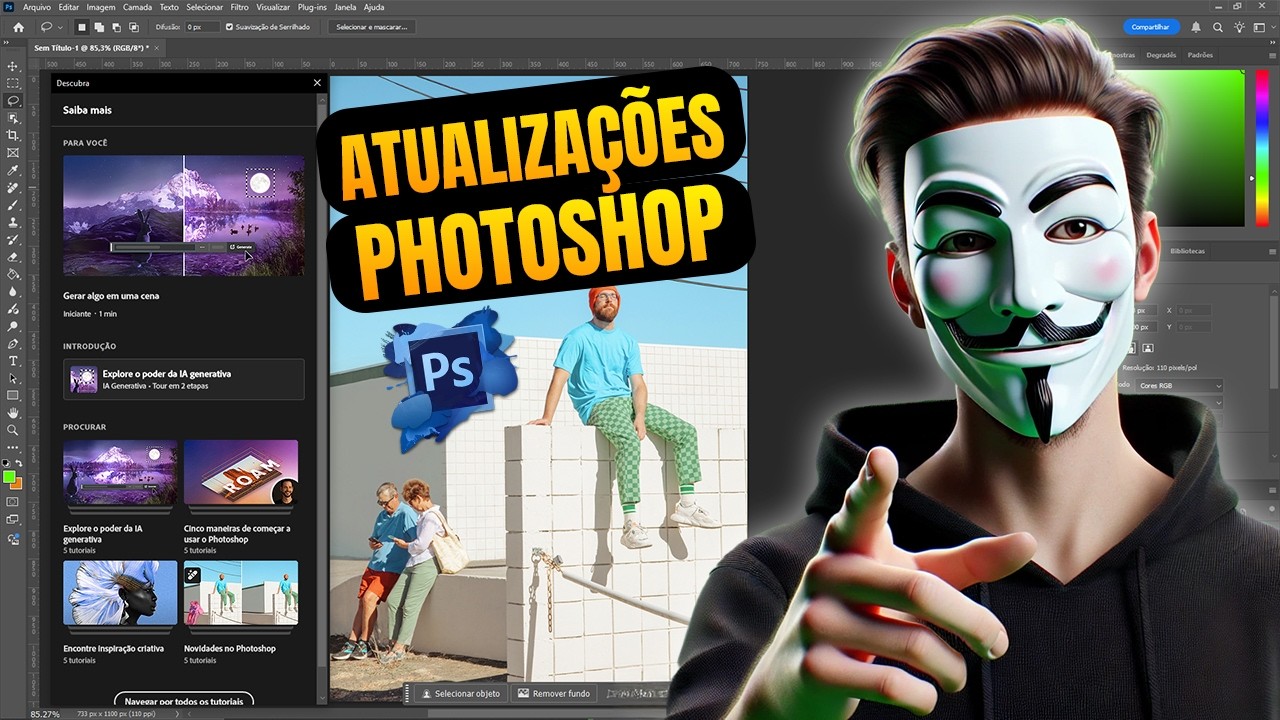Choose Subtract from Selection mode
The image size is (1280, 720).
point(117,27)
